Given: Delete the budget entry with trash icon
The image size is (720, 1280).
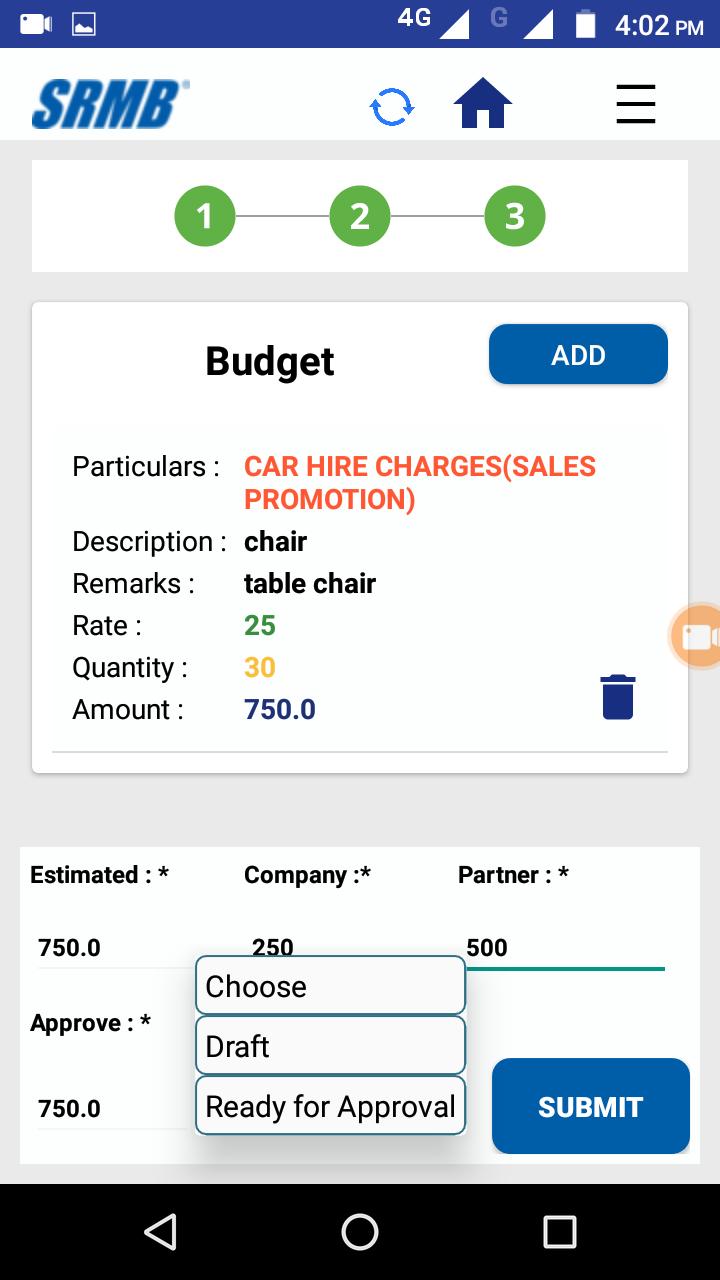Looking at the screenshot, I should pos(617,697).
